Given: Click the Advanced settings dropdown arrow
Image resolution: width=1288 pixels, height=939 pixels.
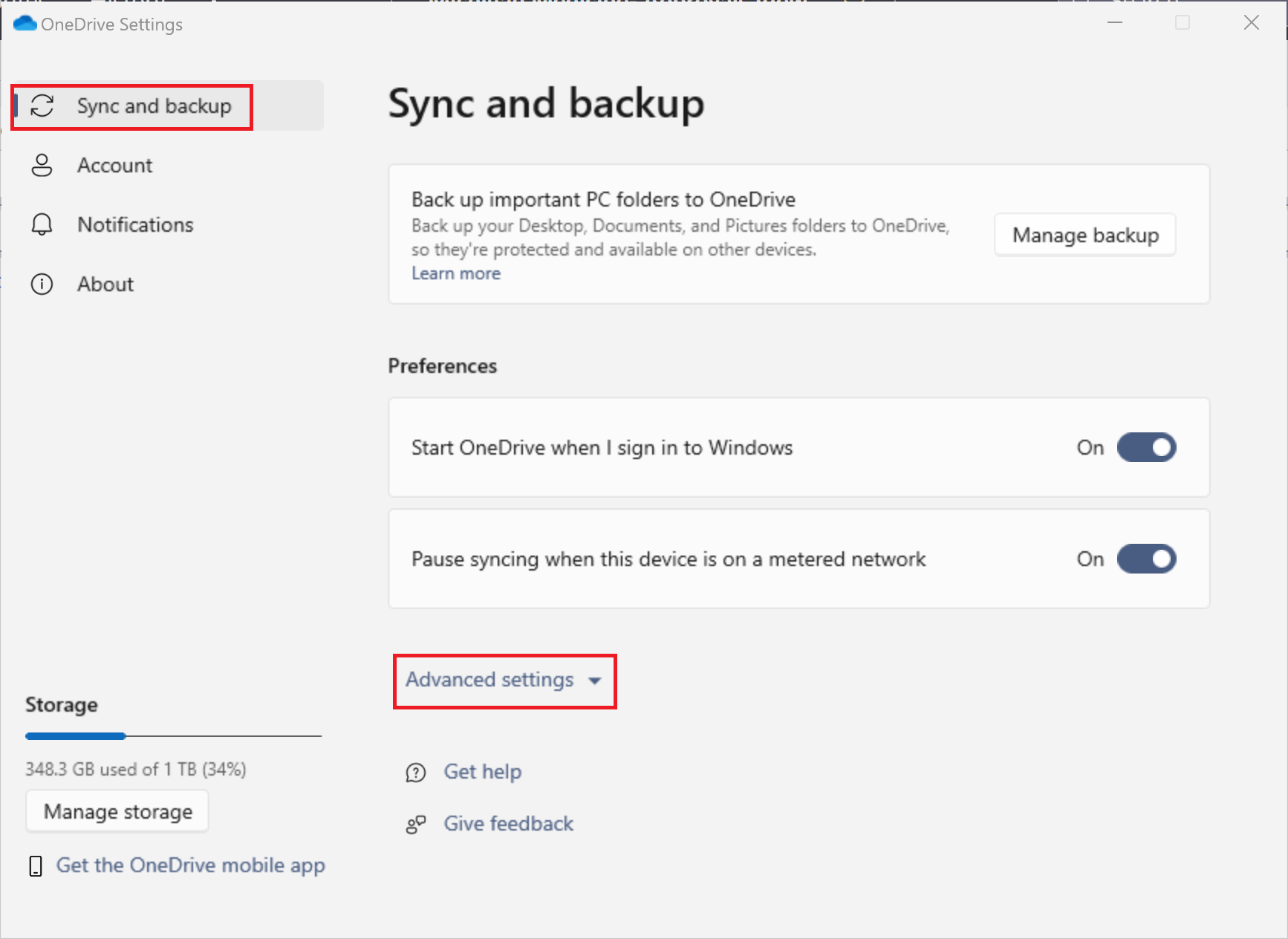Looking at the screenshot, I should coord(595,680).
